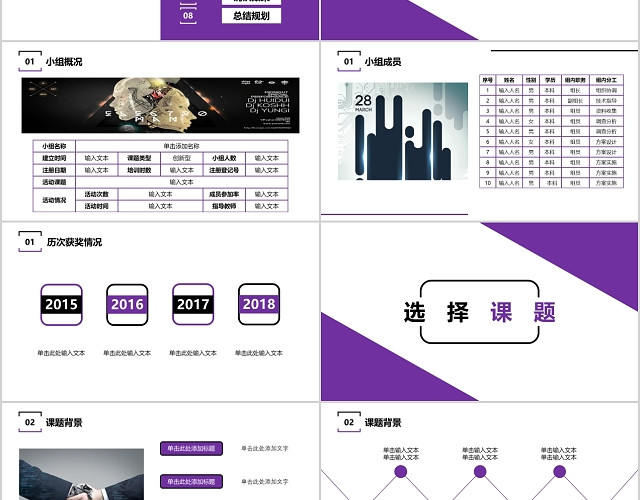The height and width of the screenshot is (500, 640).
Task: Select the 2017 year badge
Action: [193, 304]
